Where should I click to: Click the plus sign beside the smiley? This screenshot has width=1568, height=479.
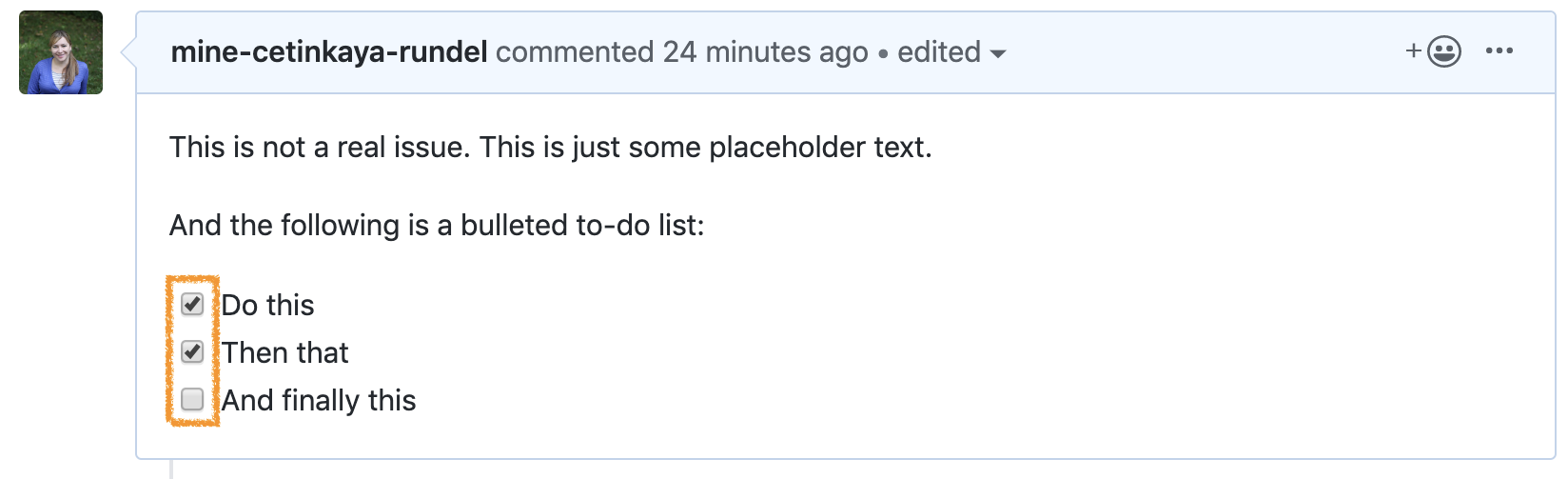click(1414, 51)
